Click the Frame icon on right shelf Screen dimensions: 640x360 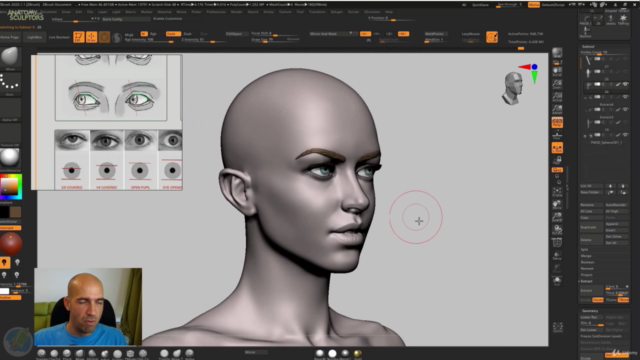pyautogui.click(x=557, y=192)
